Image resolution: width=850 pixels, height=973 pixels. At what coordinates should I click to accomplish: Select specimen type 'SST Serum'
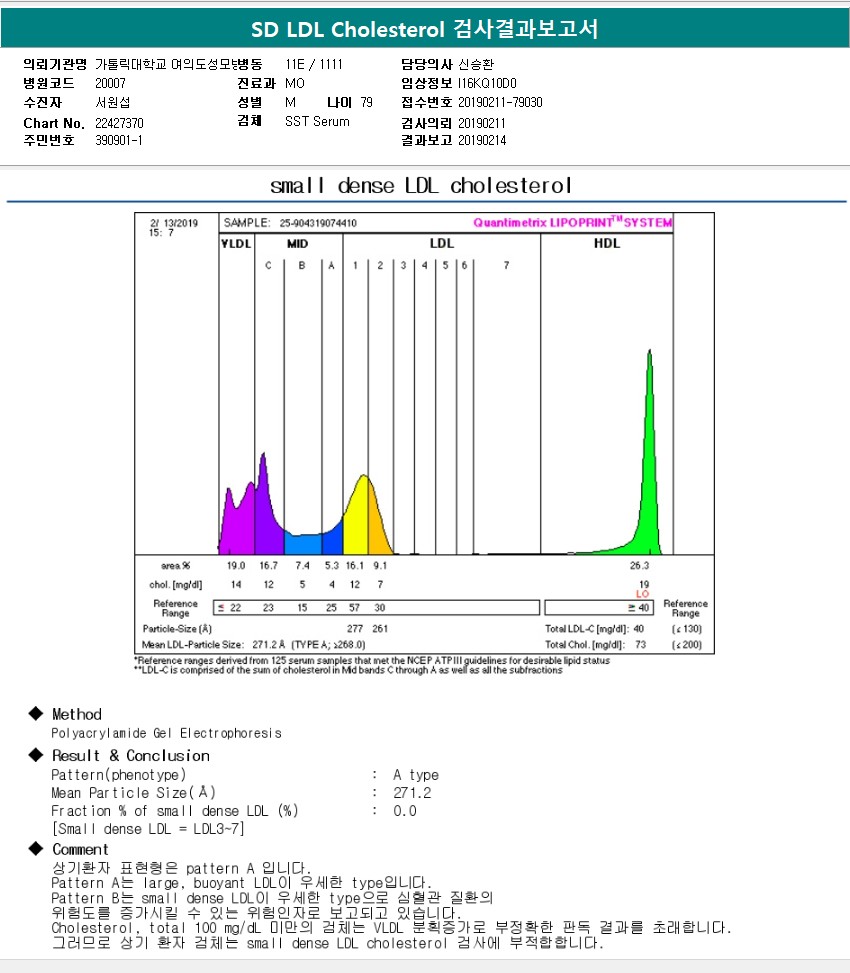(317, 122)
